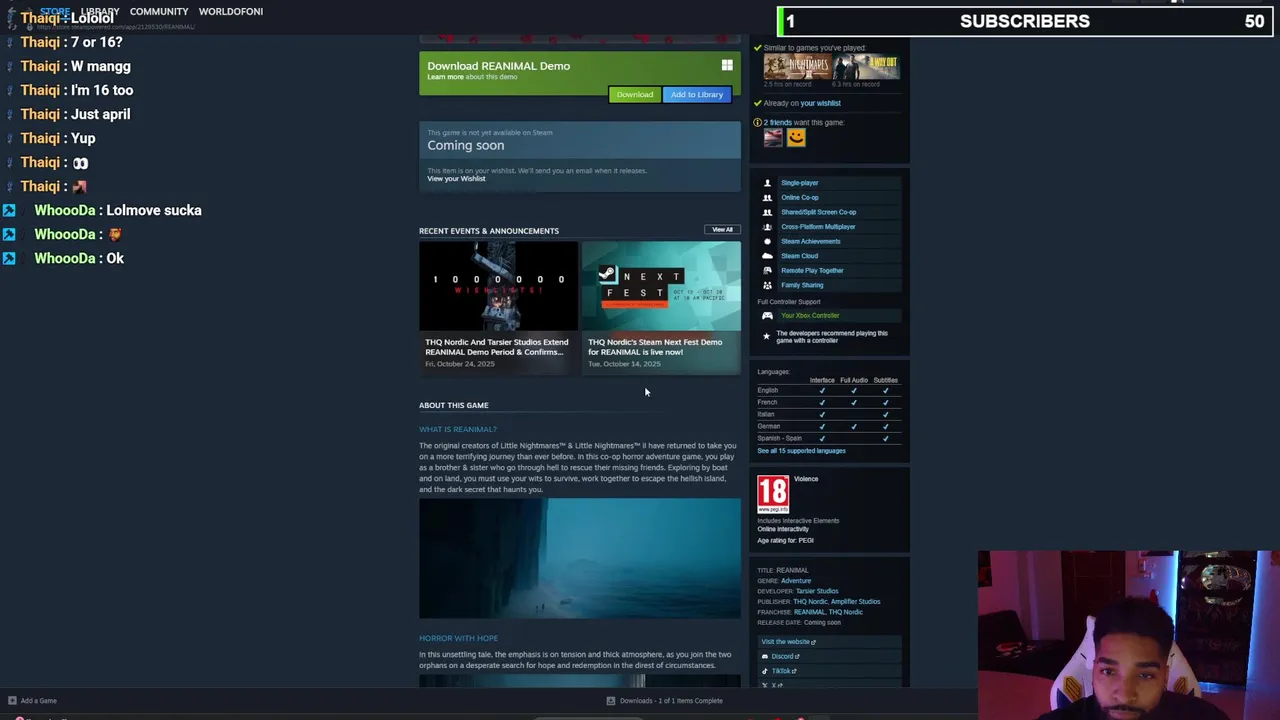Click the 'your wishlist' link in sidebar
Viewport: 1280px width, 720px height.
click(x=820, y=103)
